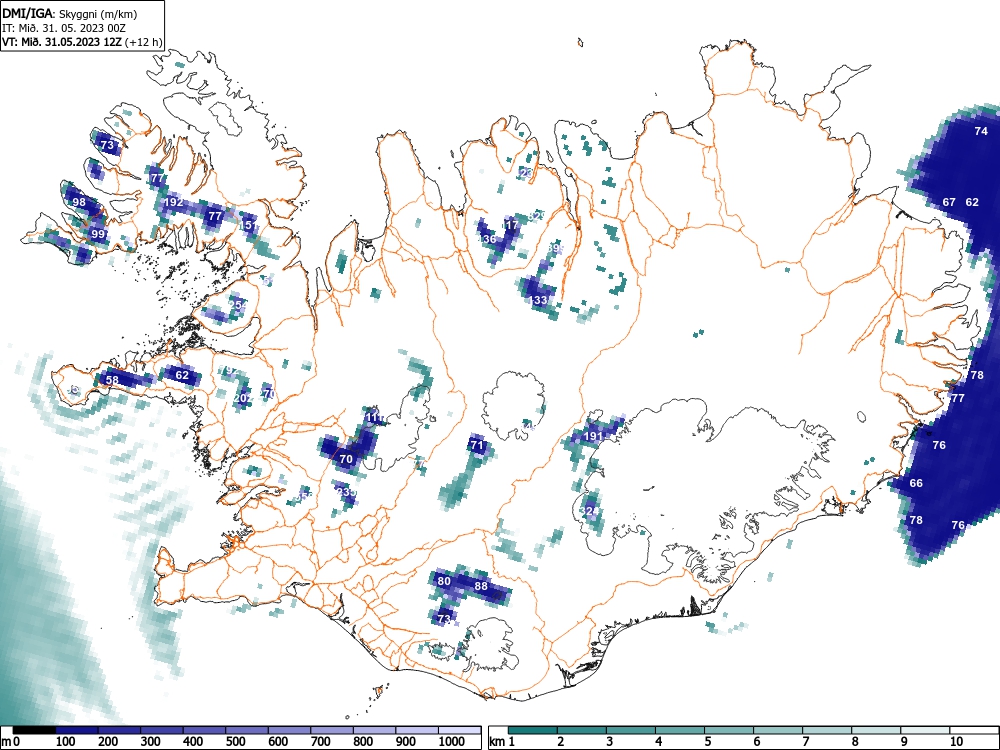Click the 'km 1' label on the kilometre legend
1000x750 pixels.
502,742
